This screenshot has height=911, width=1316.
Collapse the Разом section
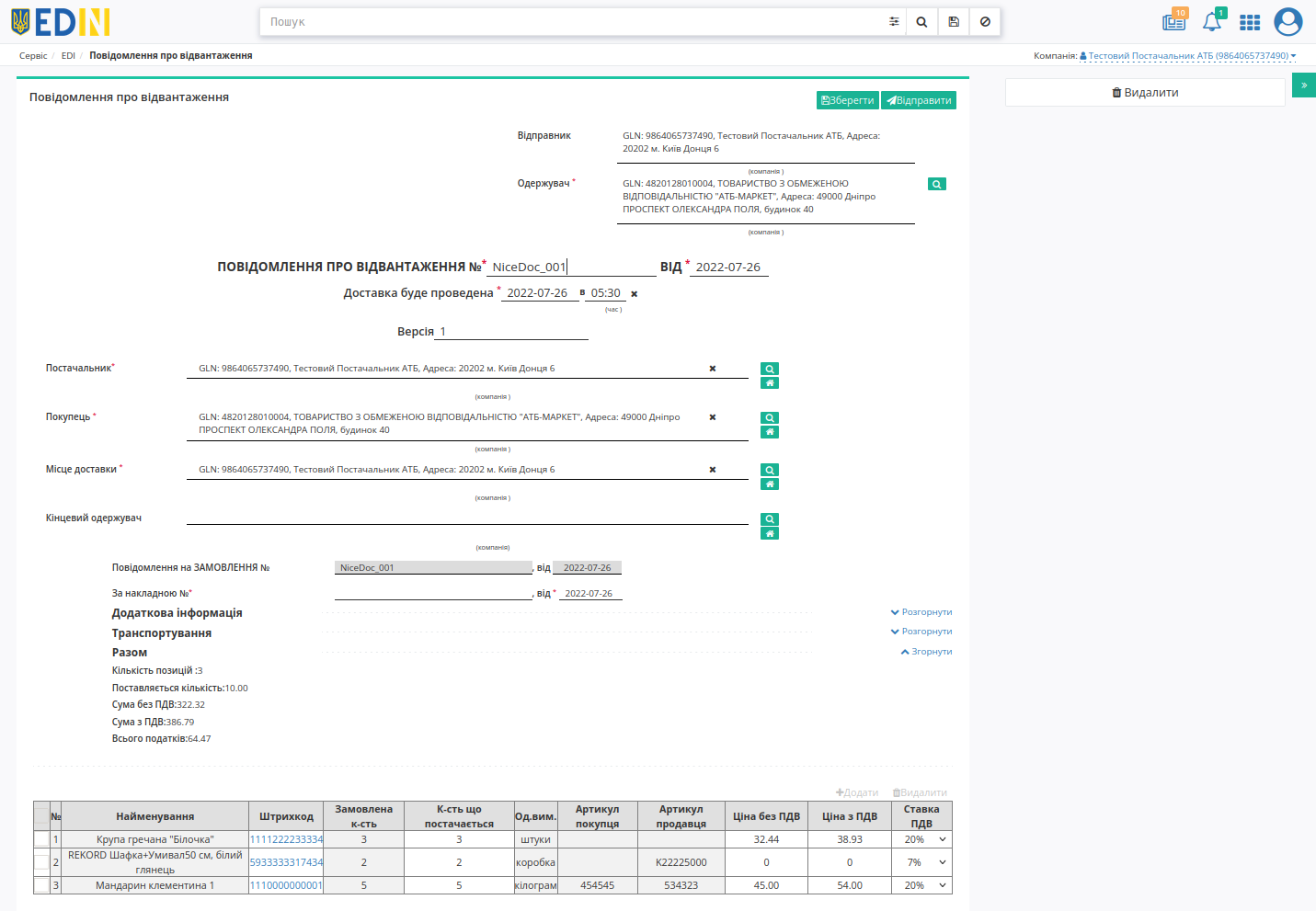point(926,652)
